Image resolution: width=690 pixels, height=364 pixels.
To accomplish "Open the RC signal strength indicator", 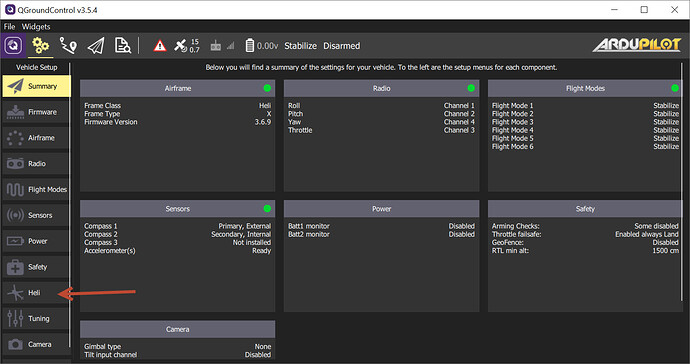I will pyautogui.click(x=222, y=46).
